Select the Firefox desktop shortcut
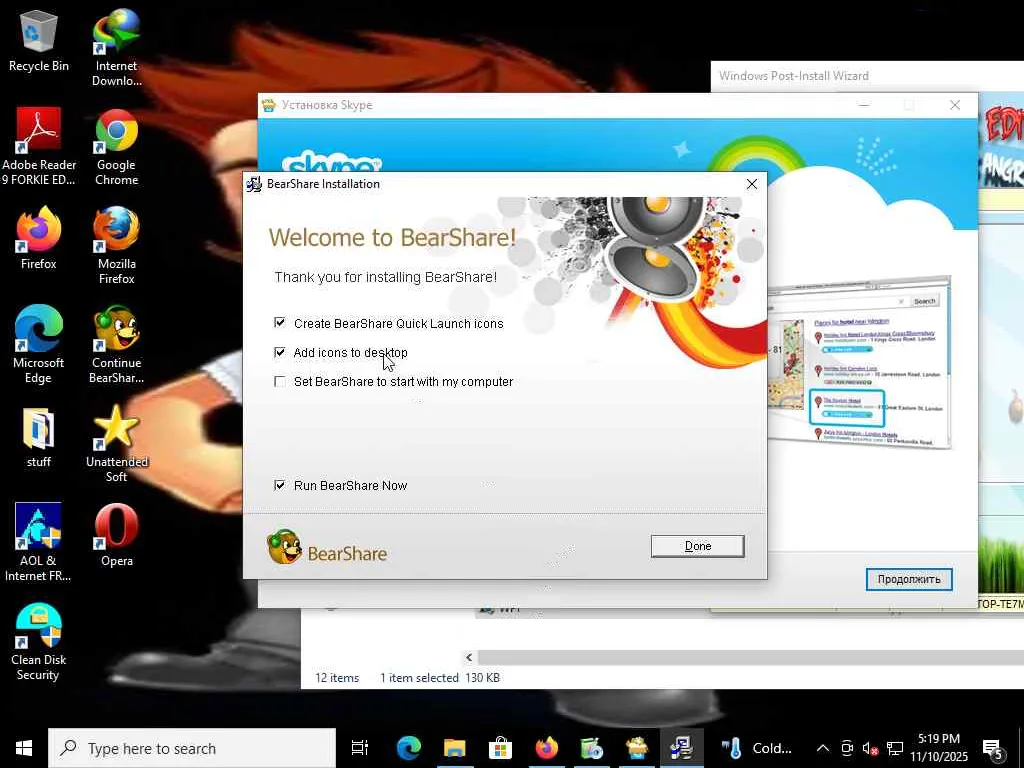The height and width of the screenshot is (768, 1024). point(39,238)
